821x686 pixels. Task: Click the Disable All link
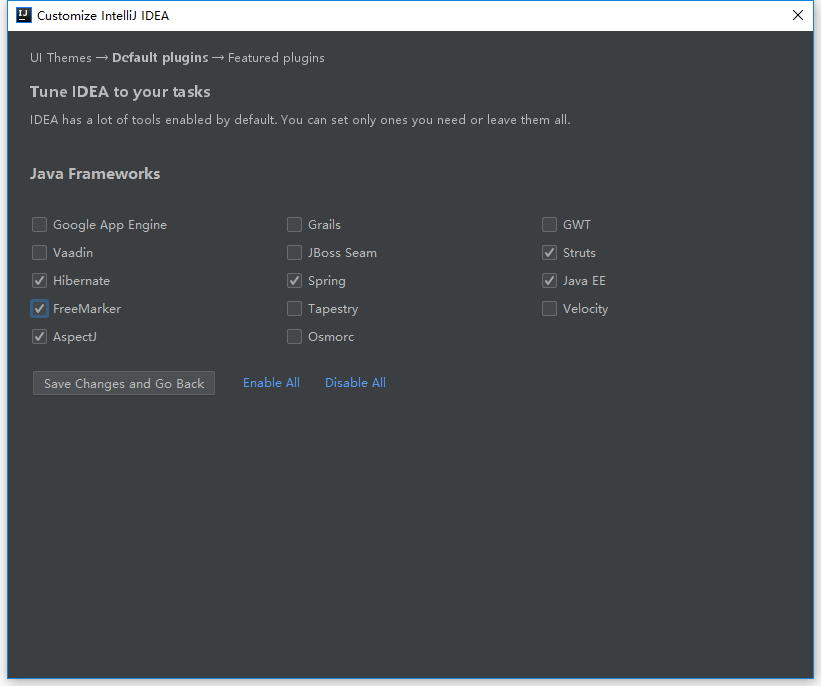355,383
